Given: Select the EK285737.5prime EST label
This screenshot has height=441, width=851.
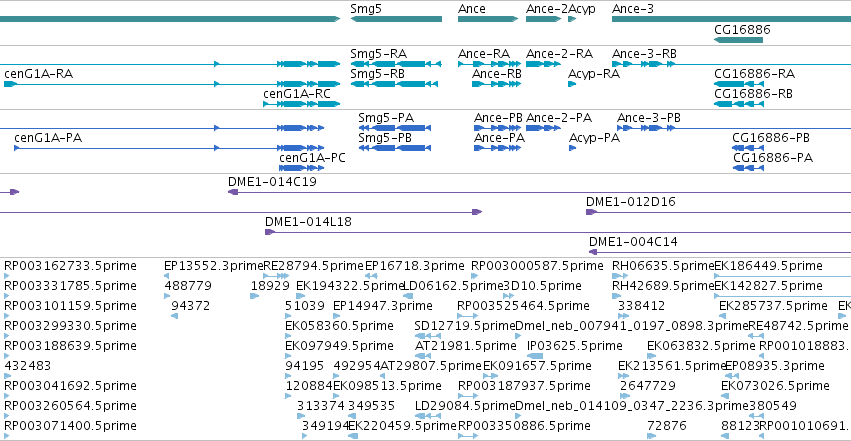Looking at the screenshot, I should [773, 306].
